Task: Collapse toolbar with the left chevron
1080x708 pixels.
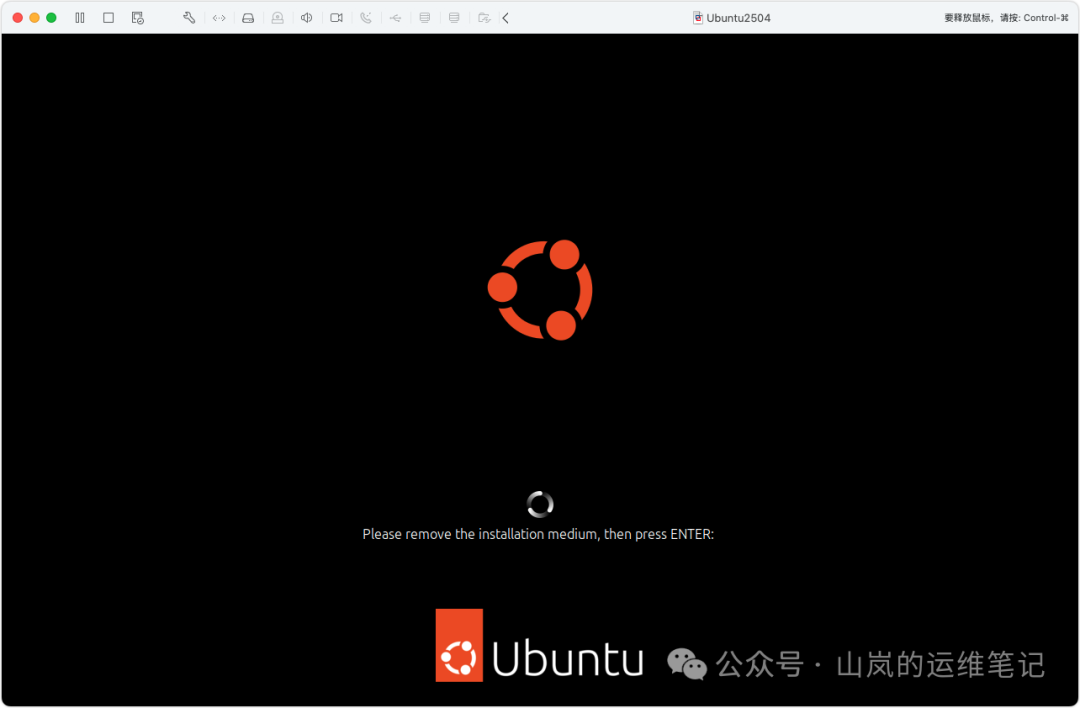Action: click(x=506, y=18)
